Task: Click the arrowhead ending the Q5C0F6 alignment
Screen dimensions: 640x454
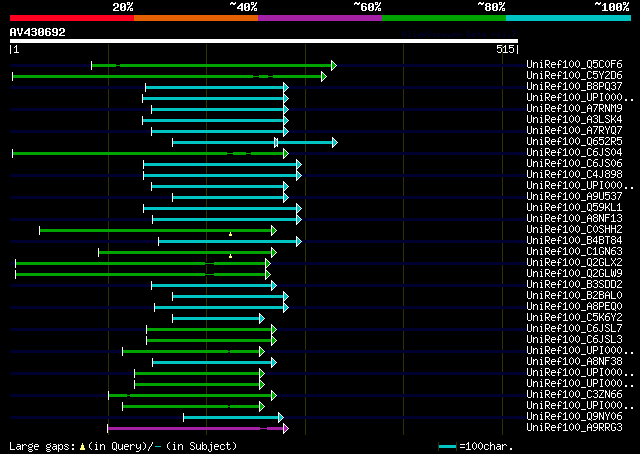Action: 334,65
